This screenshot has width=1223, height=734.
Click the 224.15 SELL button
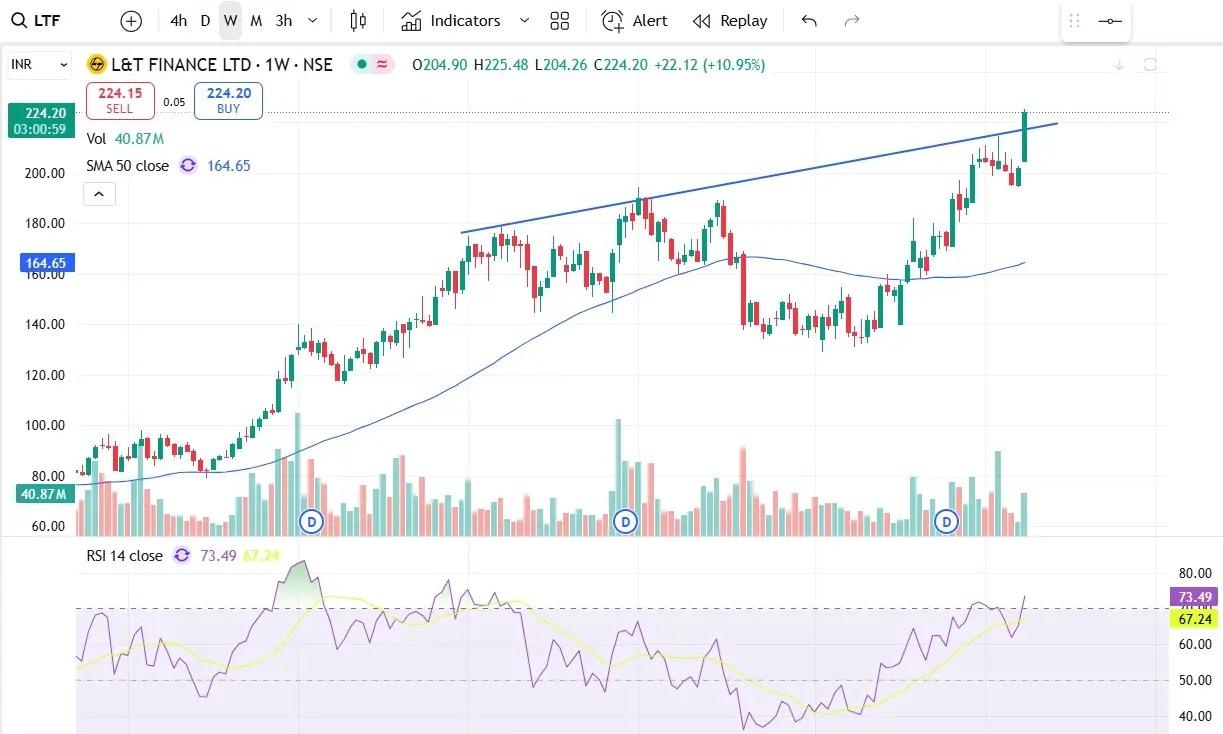120,100
